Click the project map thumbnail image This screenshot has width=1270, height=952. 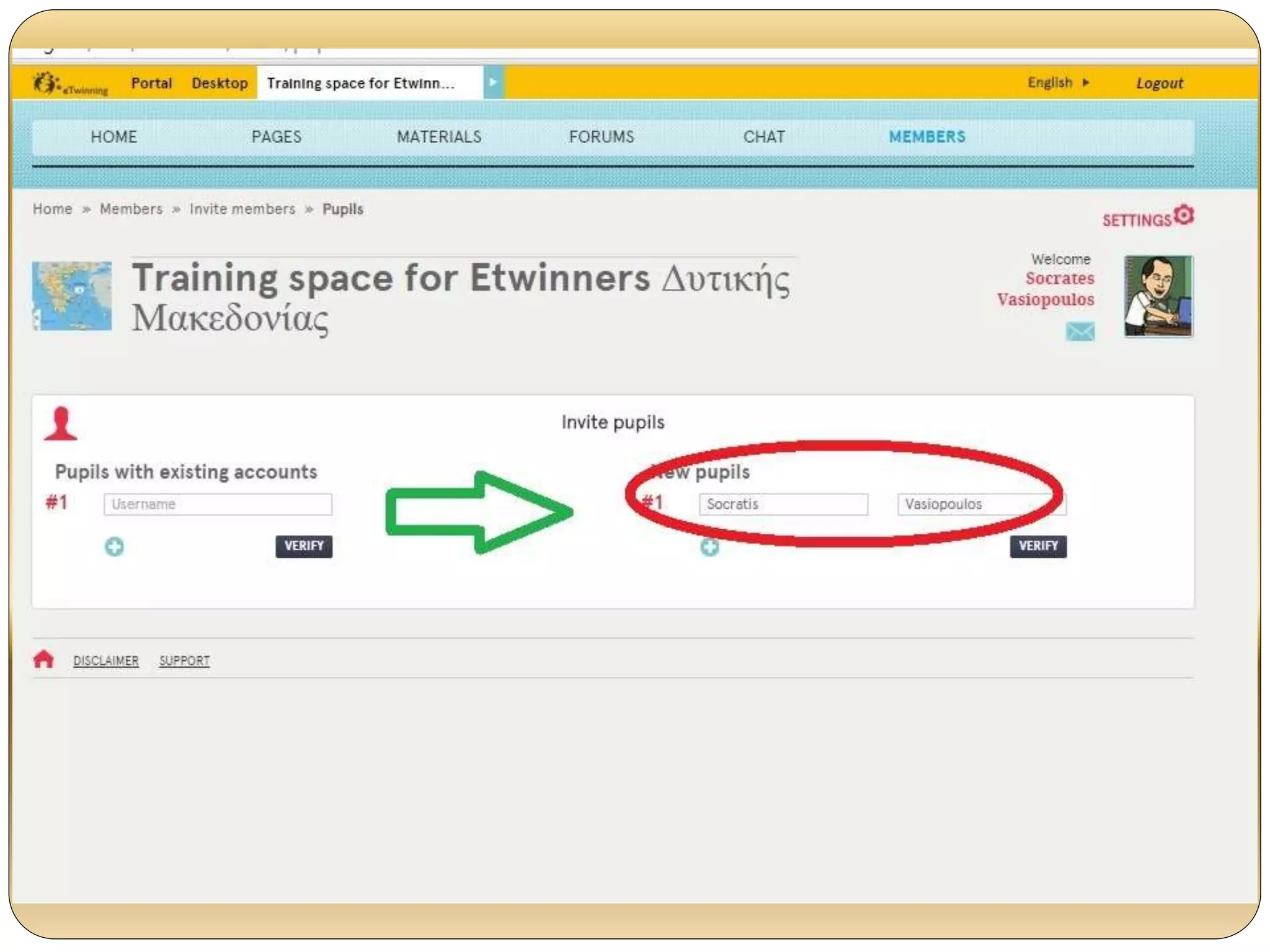pyautogui.click(x=72, y=296)
